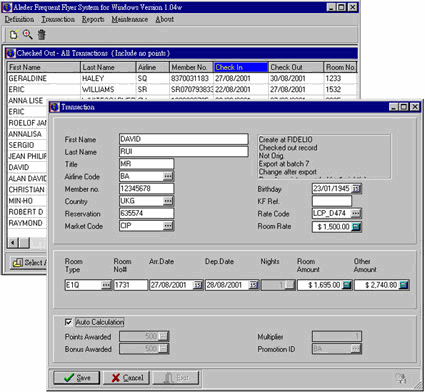Open the Birthday calendar picker icon
The height and width of the screenshot is (392, 425).
(x=356, y=189)
